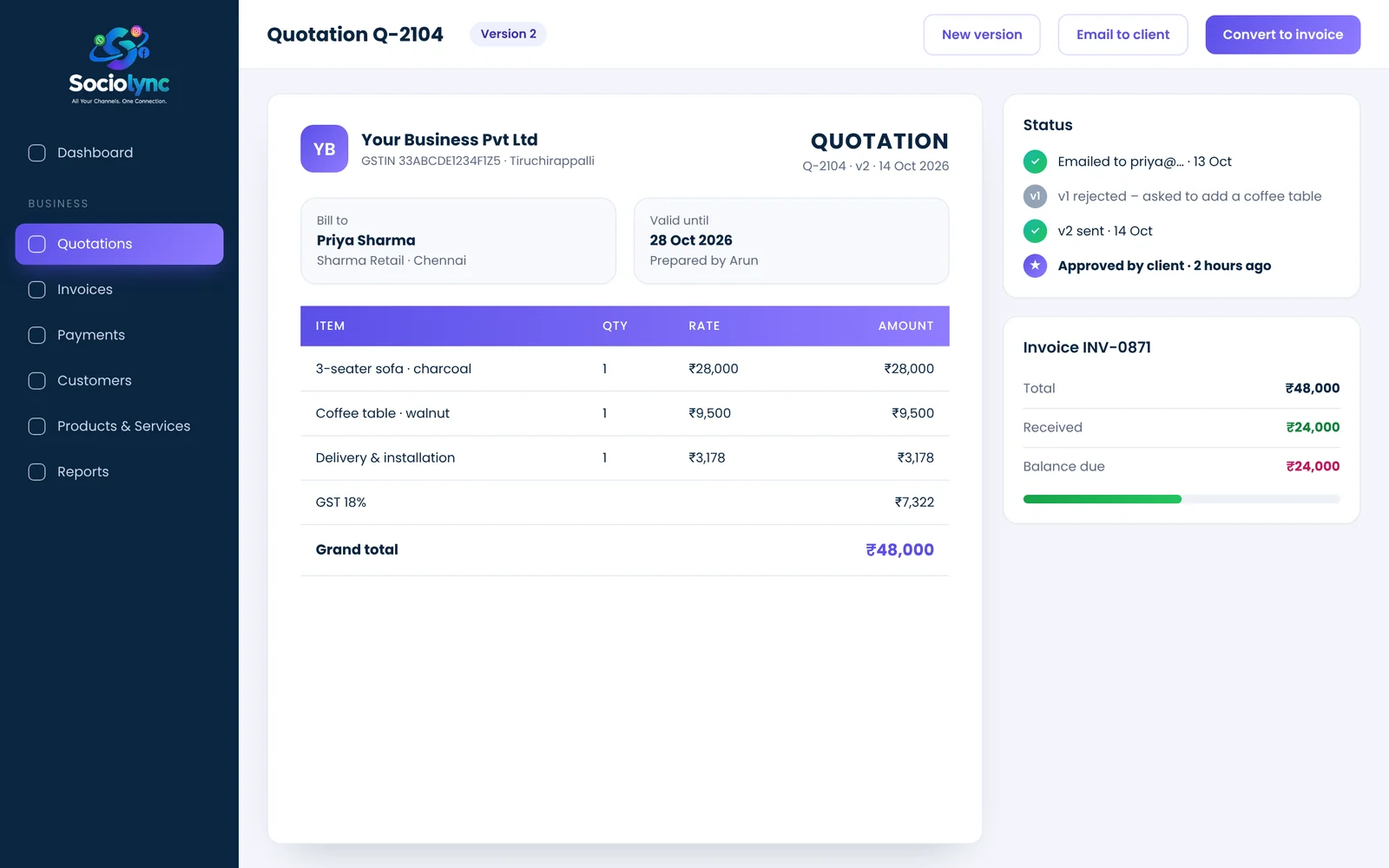Click the 'Delivery & installation' item
Image resolution: width=1389 pixels, height=868 pixels.
point(385,457)
